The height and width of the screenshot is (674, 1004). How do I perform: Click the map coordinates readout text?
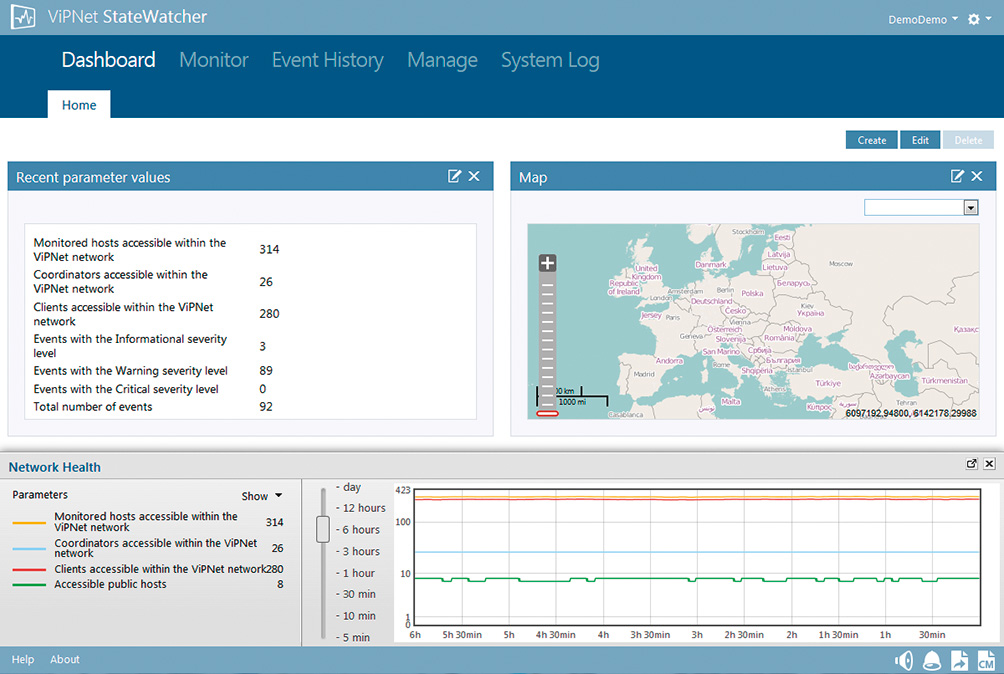tap(911, 413)
